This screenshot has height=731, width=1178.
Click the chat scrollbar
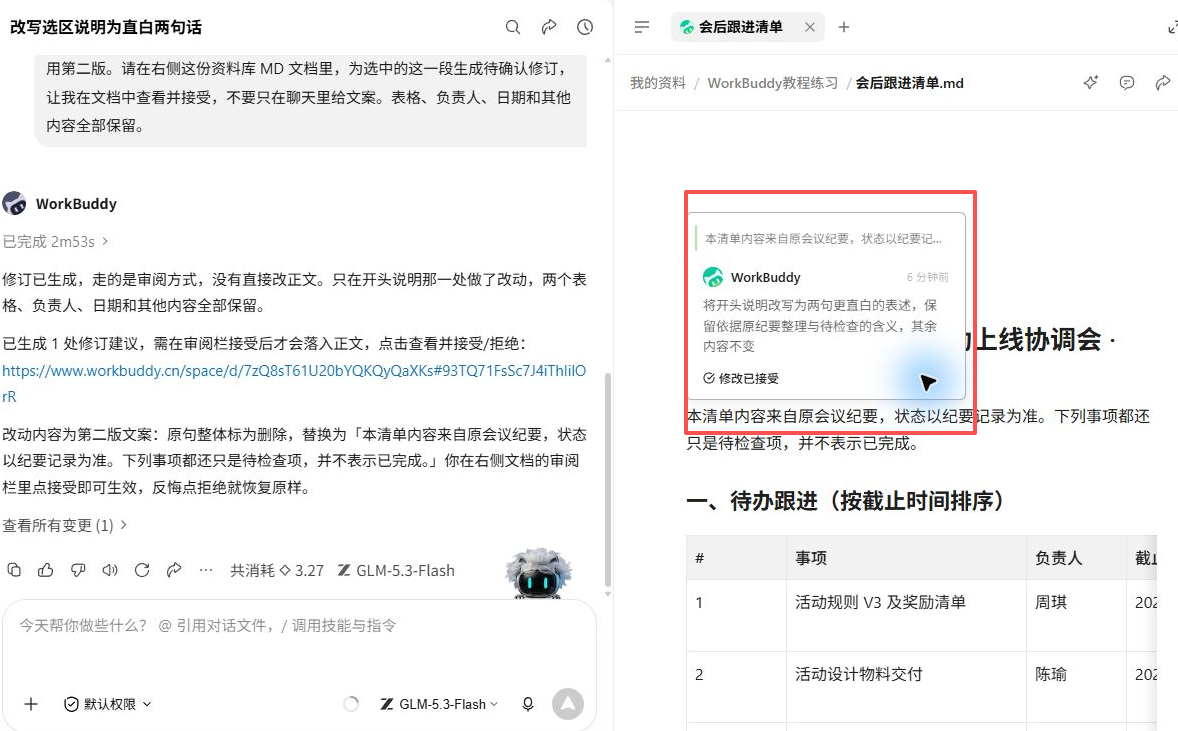point(608,481)
